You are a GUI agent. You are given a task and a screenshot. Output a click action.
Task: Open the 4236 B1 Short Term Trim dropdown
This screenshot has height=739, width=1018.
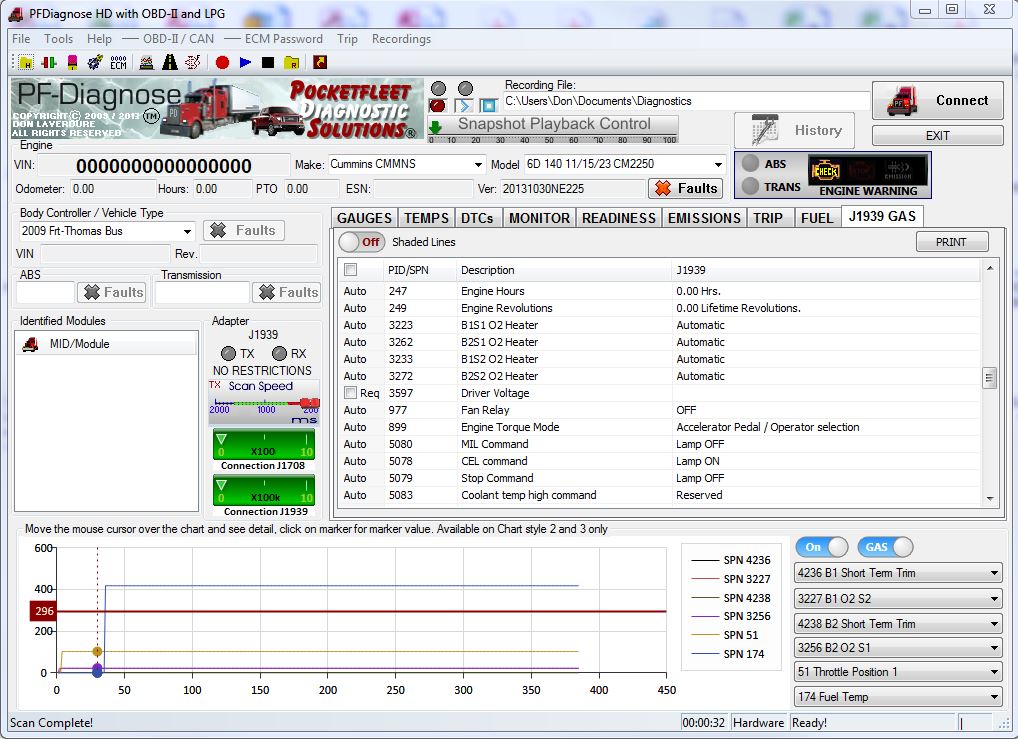click(x=898, y=573)
